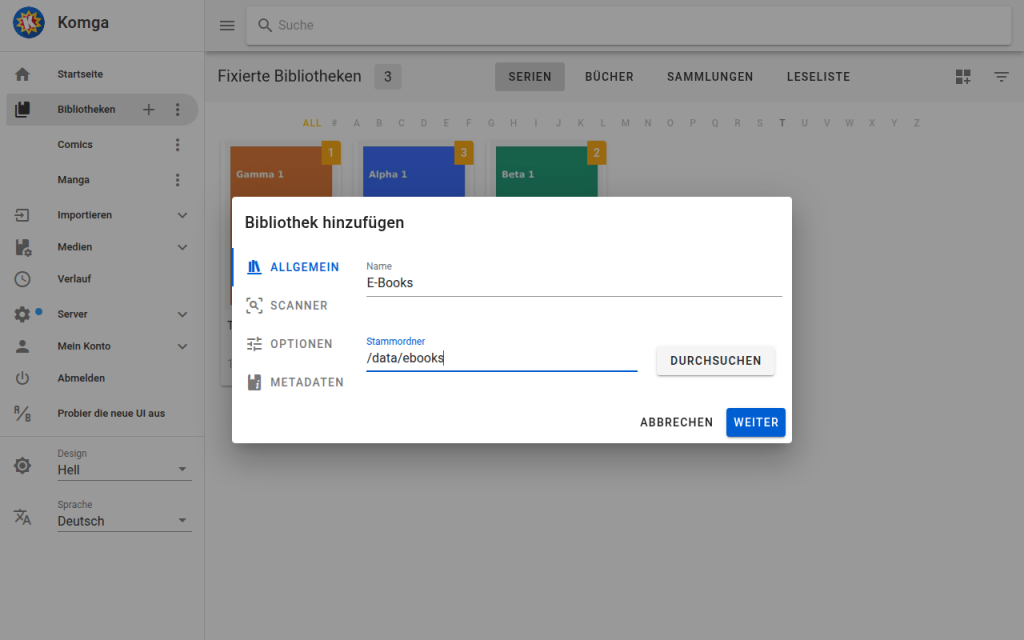This screenshot has width=1024, height=640.
Task: Select the Sammlungen tab
Action: (x=710, y=77)
